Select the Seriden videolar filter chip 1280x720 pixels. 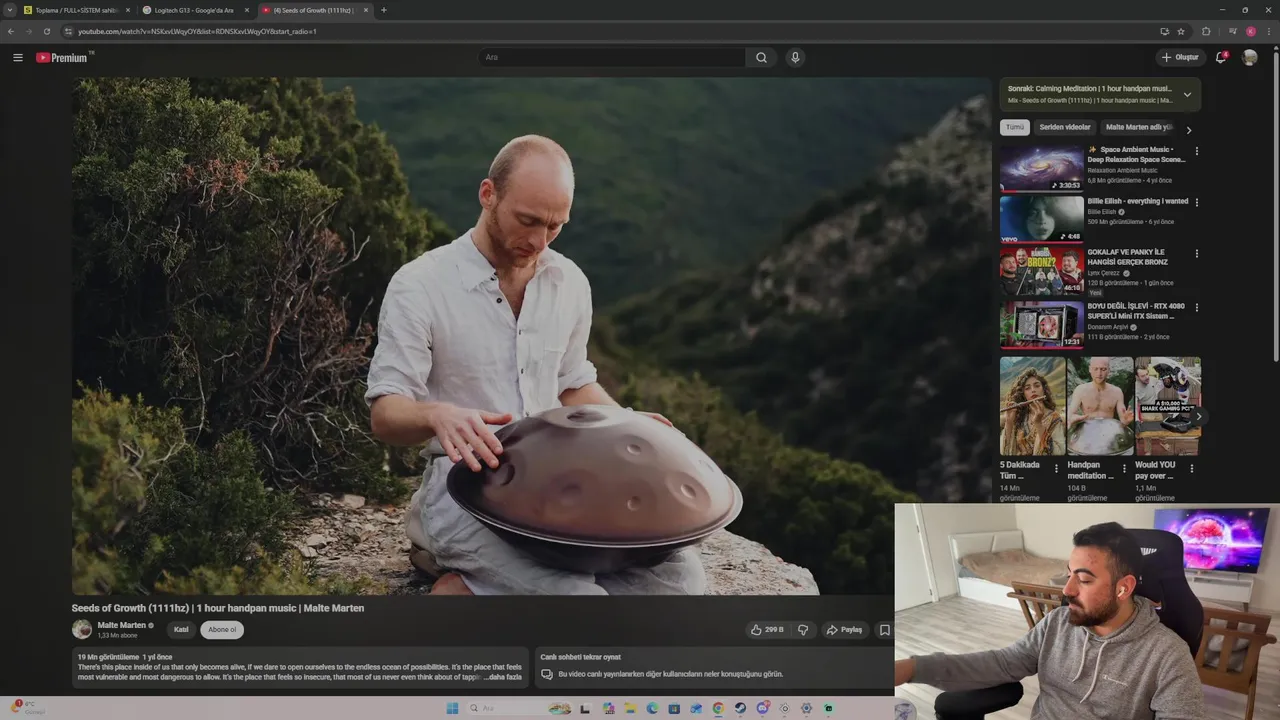tap(1065, 127)
